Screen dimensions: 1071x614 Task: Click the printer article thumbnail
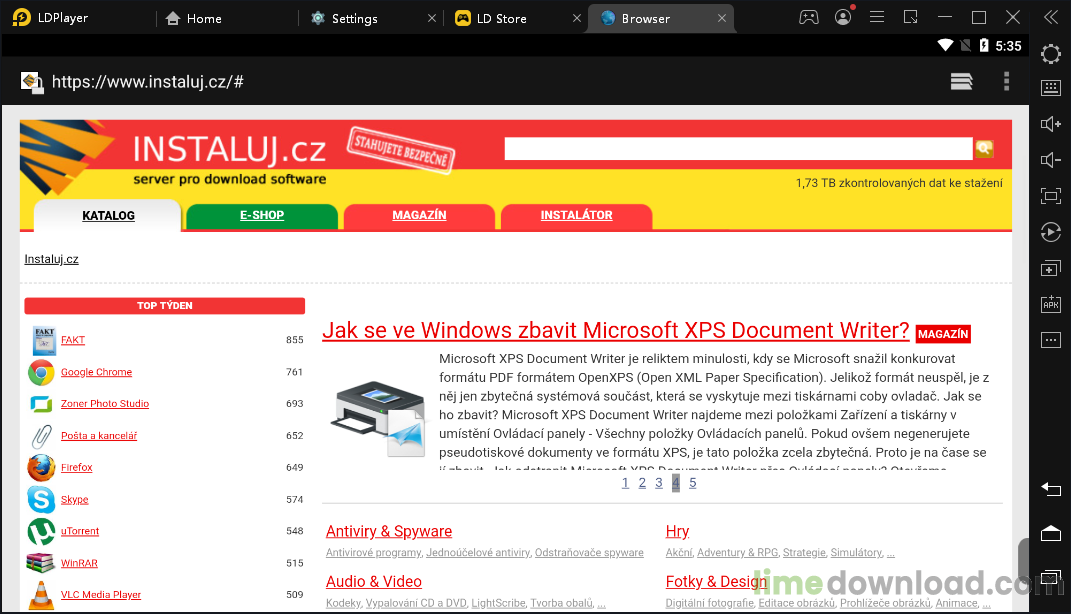pos(378,417)
